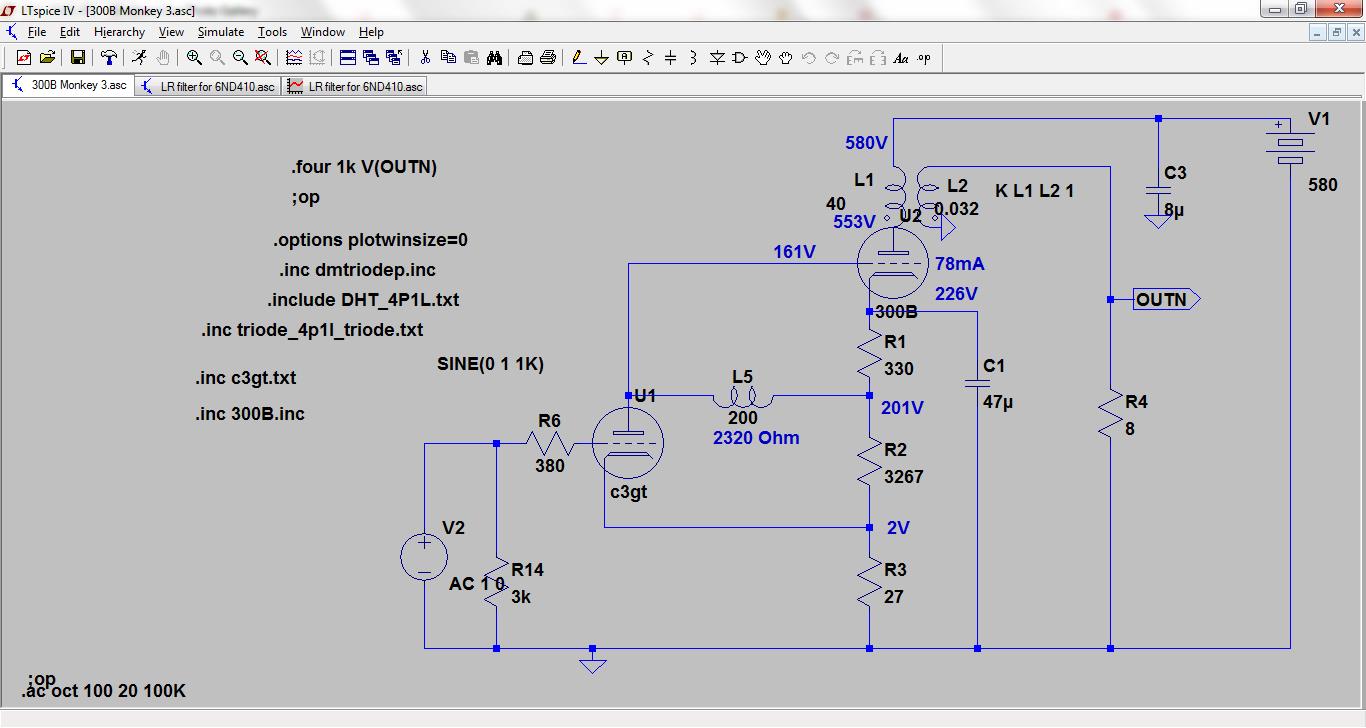Screen dimensions: 1366x728
Task: Select the Place Resistor tool
Action: pos(648,58)
